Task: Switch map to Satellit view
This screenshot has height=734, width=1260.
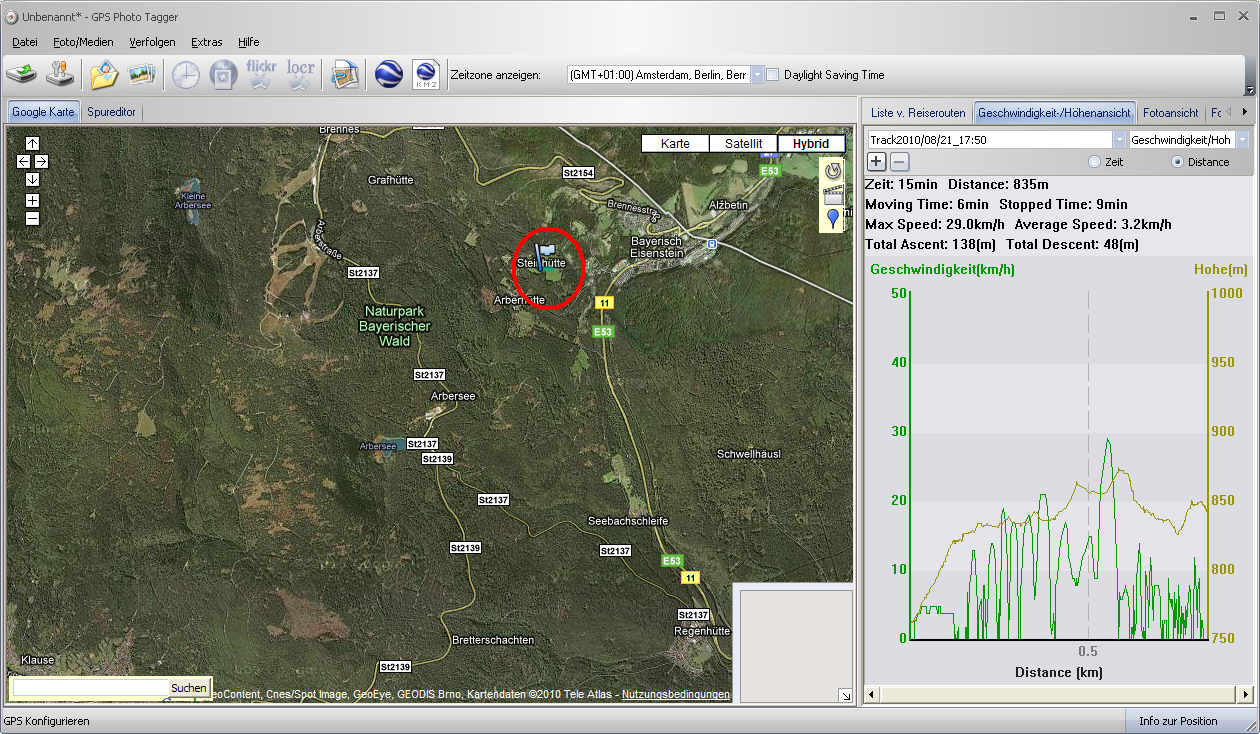Action: coord(743,144)
